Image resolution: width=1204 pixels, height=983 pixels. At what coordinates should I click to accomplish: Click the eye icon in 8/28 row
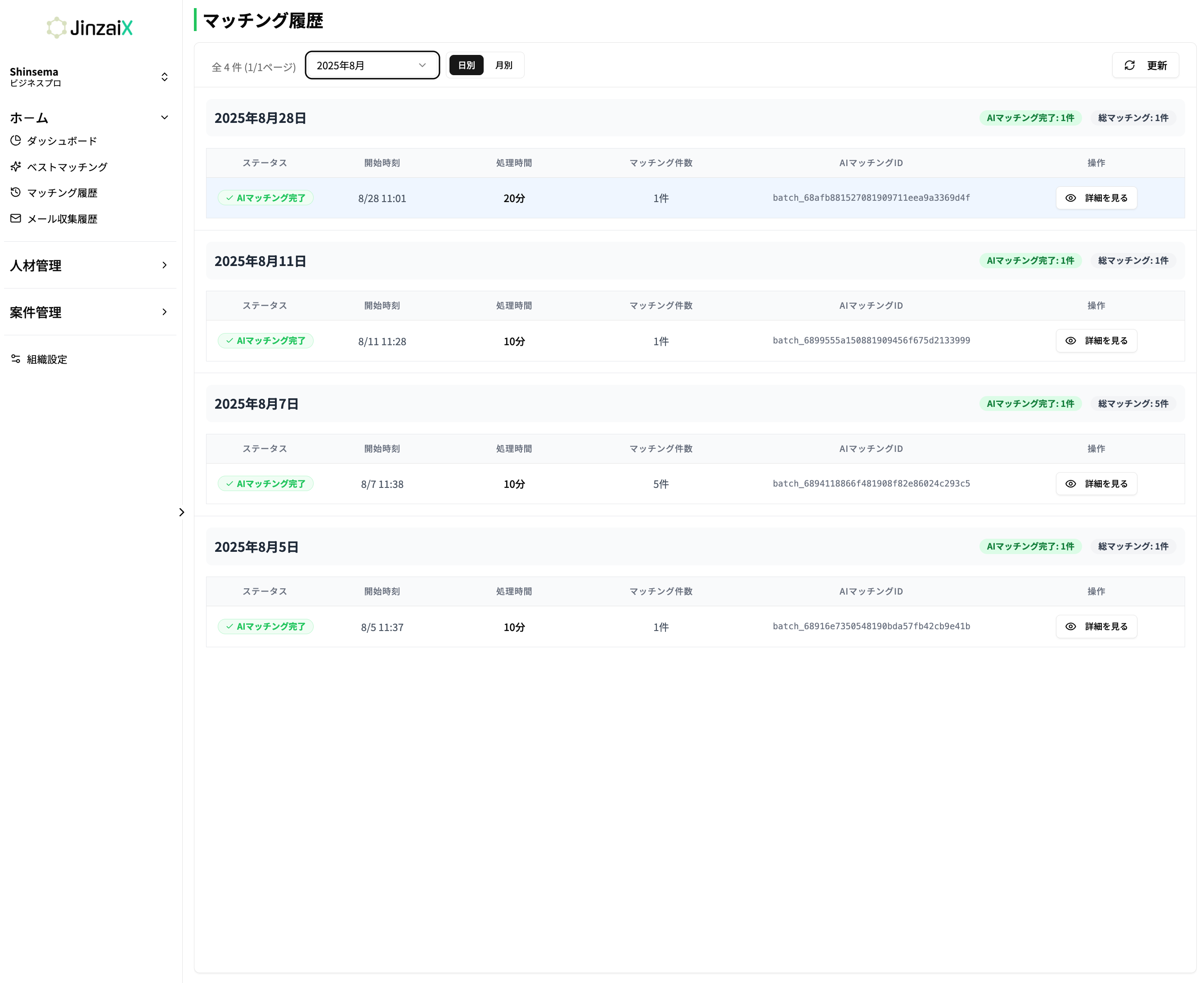click(x=1070, y=198)
